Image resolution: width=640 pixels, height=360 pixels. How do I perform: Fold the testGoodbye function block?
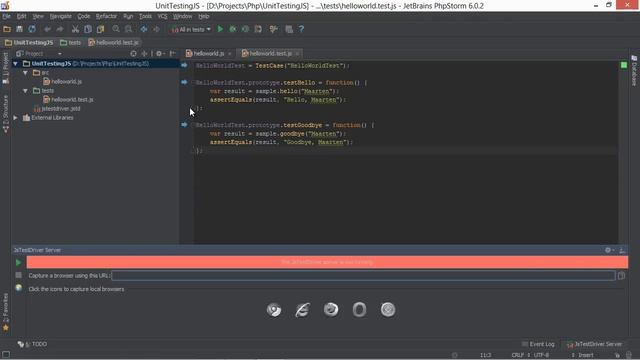(193, 125)
